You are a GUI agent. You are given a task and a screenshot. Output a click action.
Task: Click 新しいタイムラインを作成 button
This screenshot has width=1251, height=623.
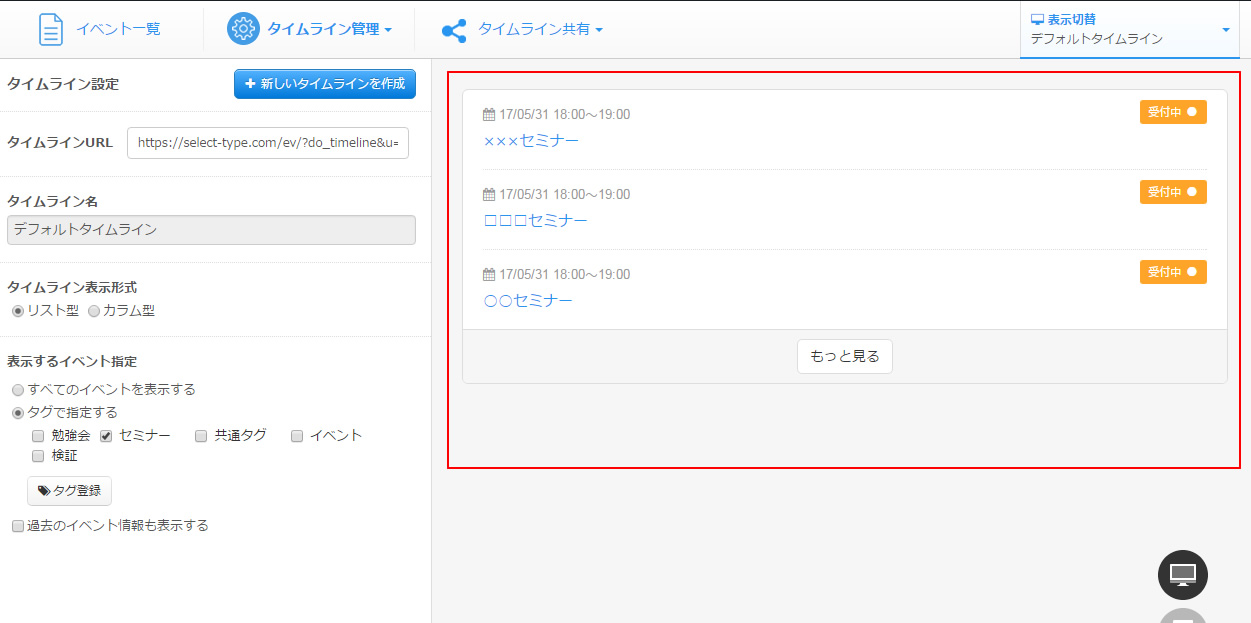pos(325,84)
